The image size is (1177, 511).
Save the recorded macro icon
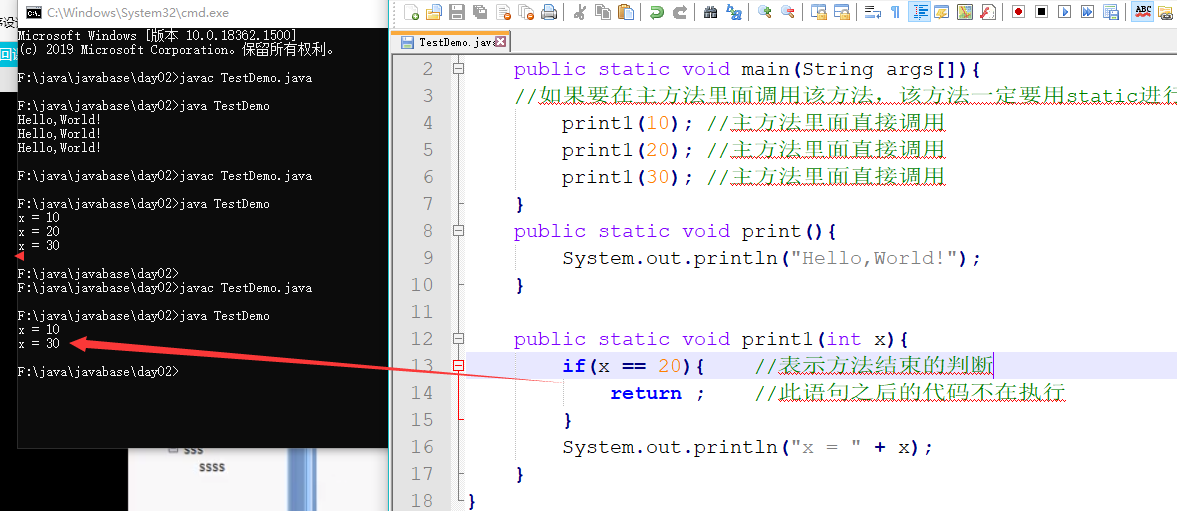coord(1111,12)
